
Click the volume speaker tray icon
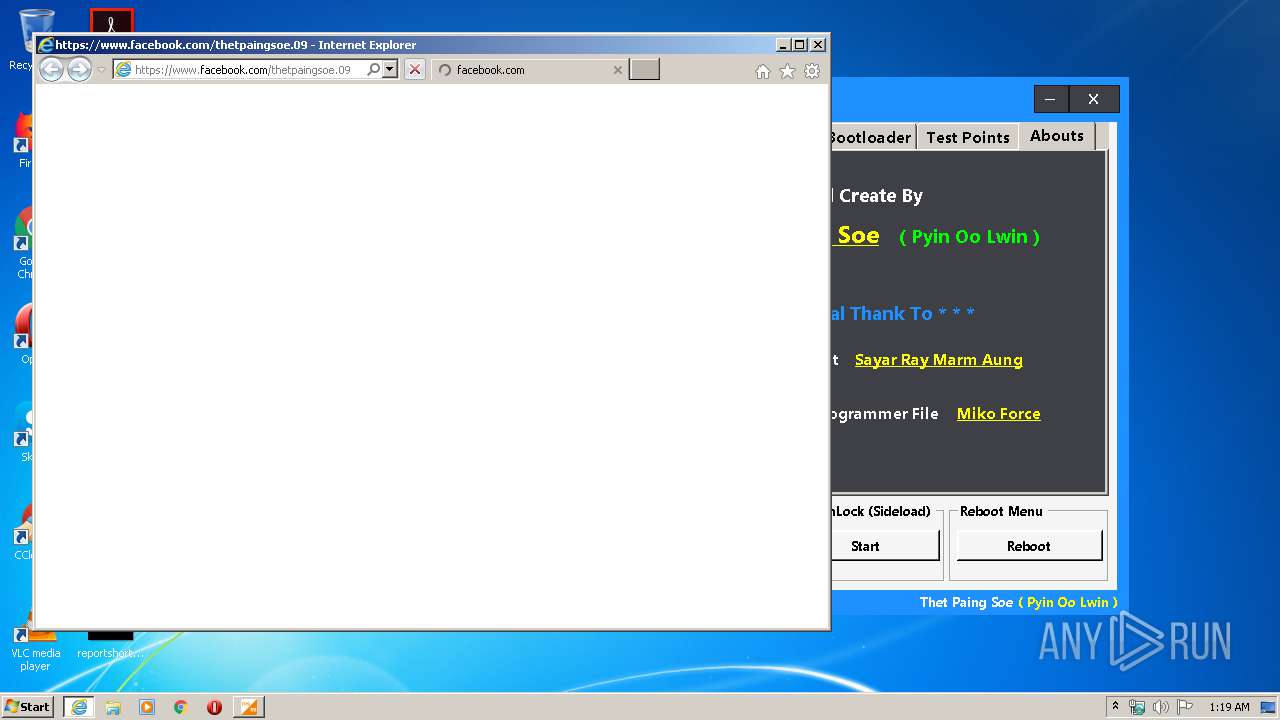pos(1161,707)
